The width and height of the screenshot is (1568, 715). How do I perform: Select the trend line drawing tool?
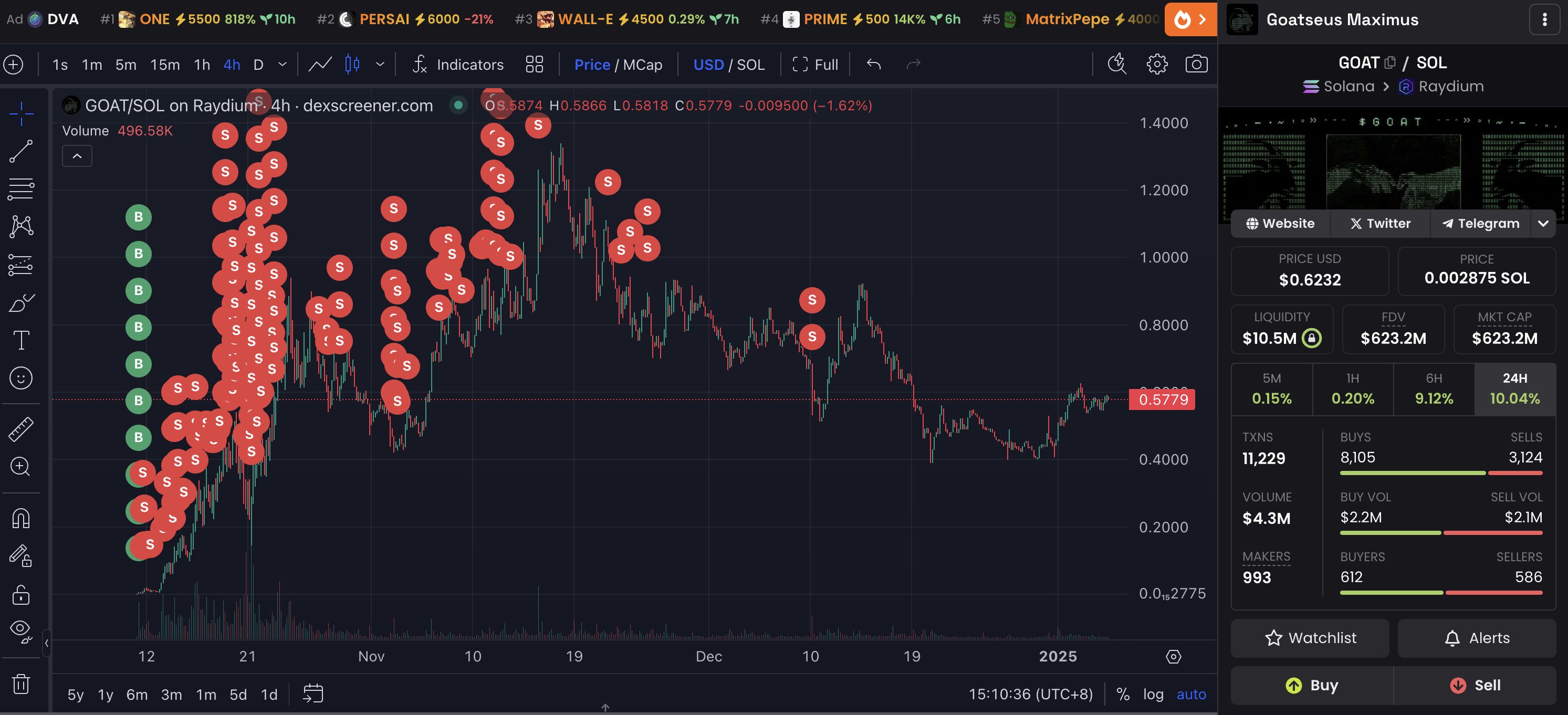point(22,151)
